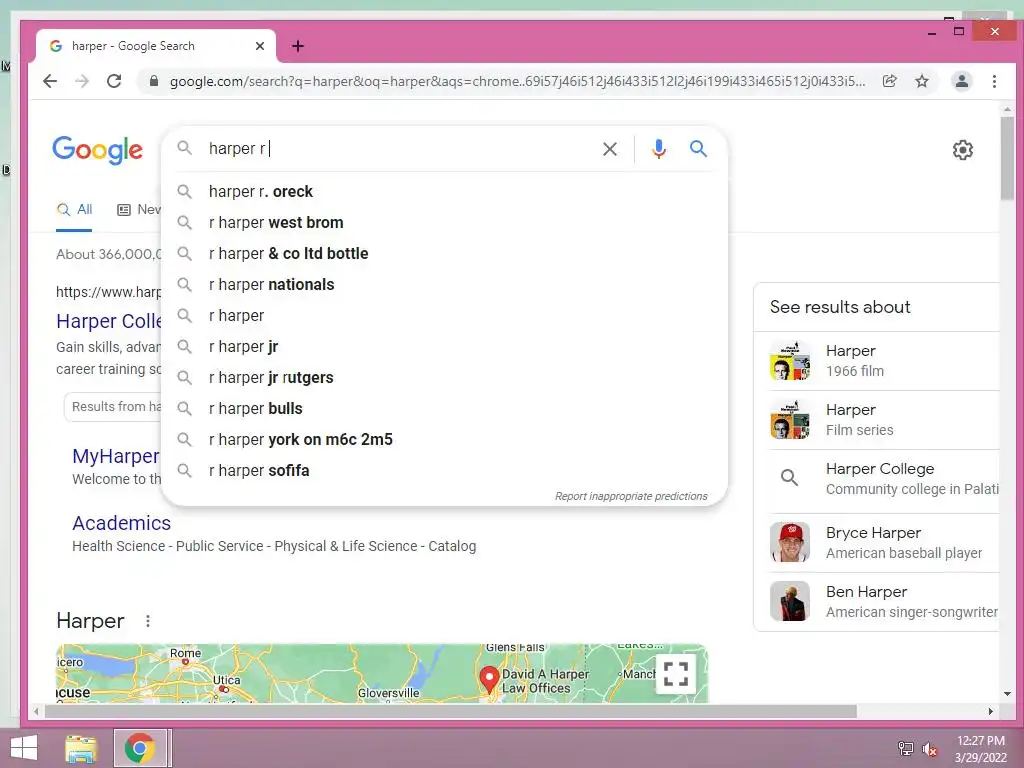Open Windows Start button

(x=24, y=748)
